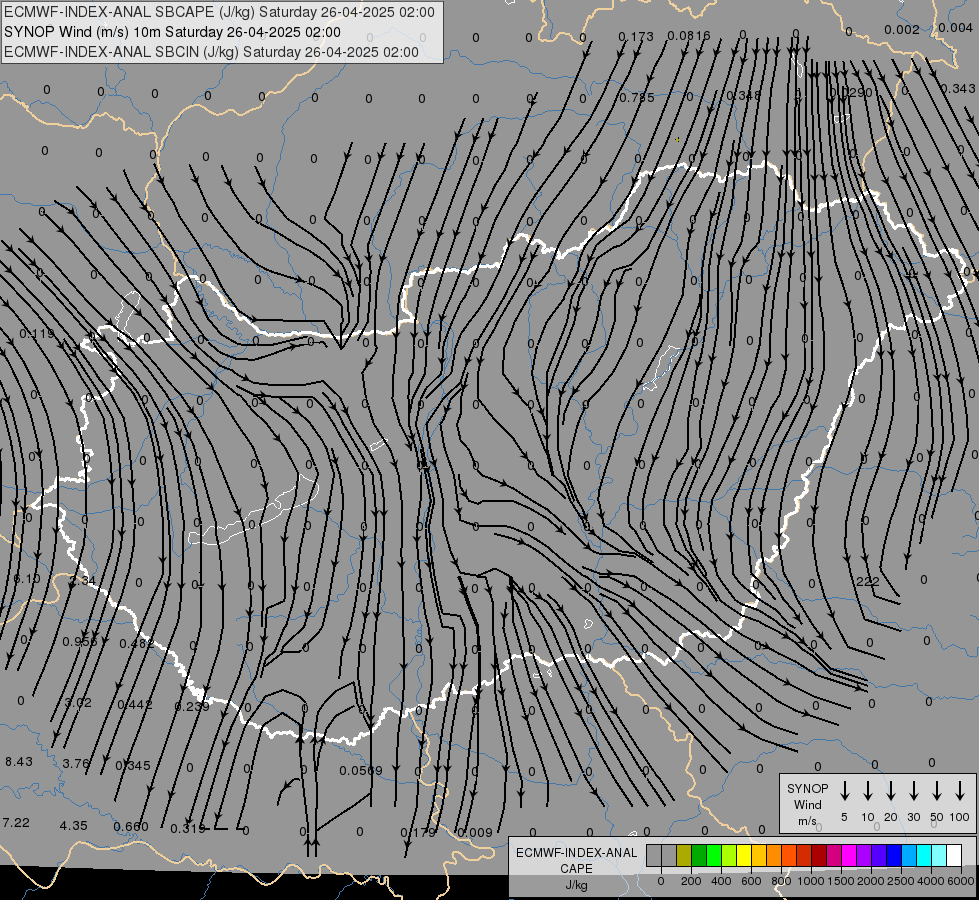Click the 800 label on CAPE scale
The image size is (979, 900).
[x=781, y=881]
